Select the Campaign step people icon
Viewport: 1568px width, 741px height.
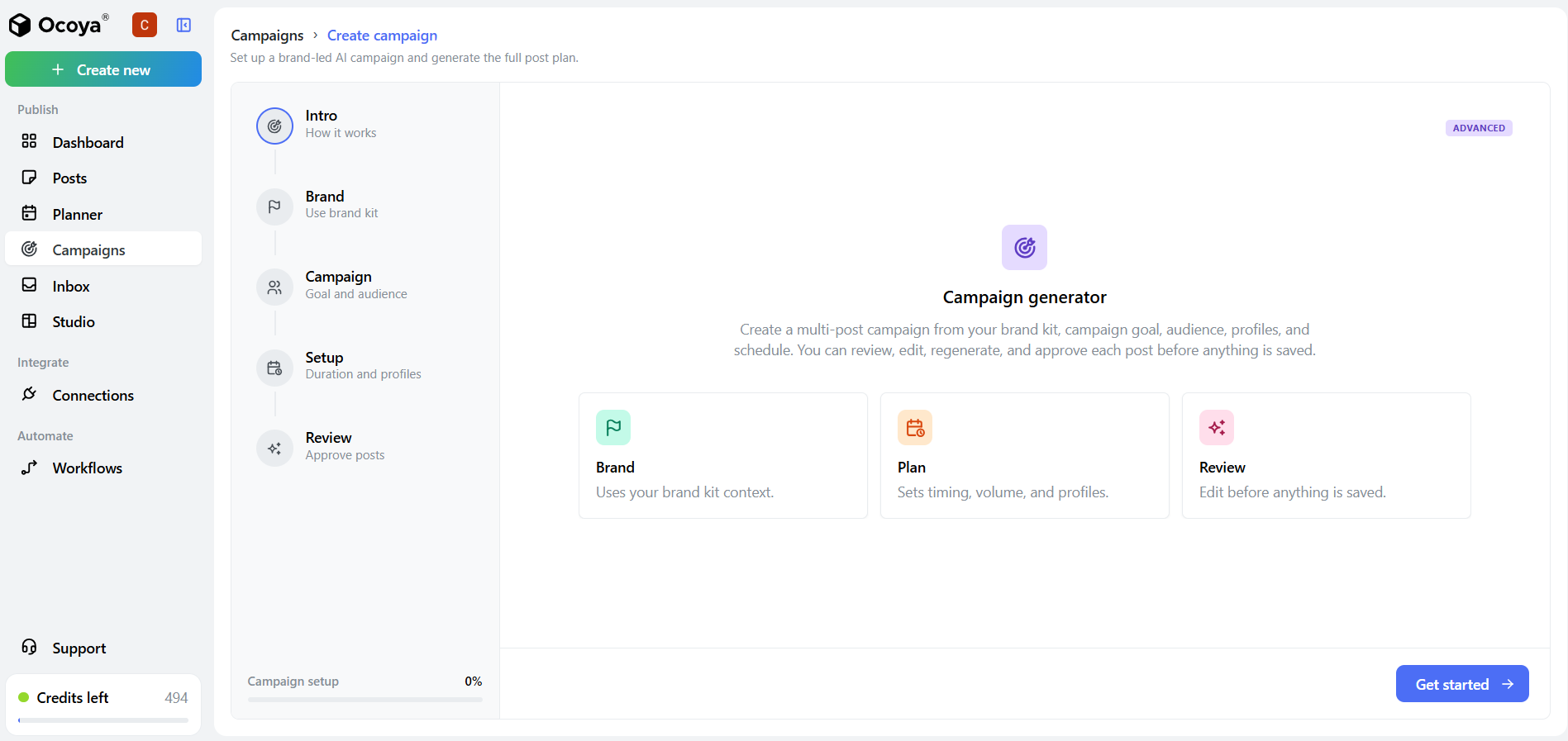(274, 287)
